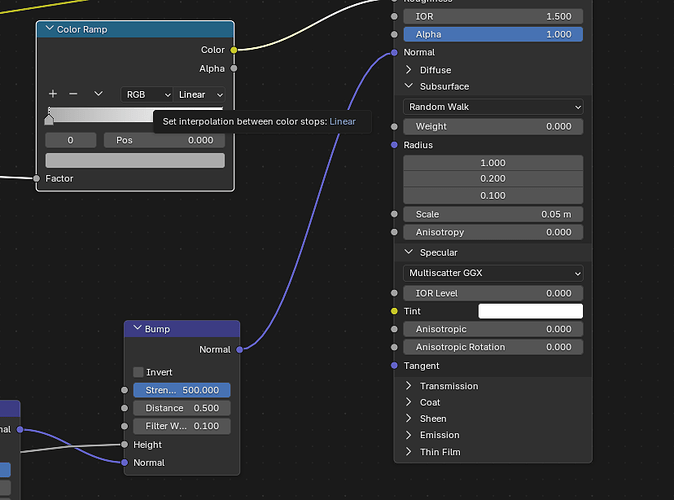Edit the Subsurface Weight field
Screen dimensions: 674x500
(x=493, y=126)
